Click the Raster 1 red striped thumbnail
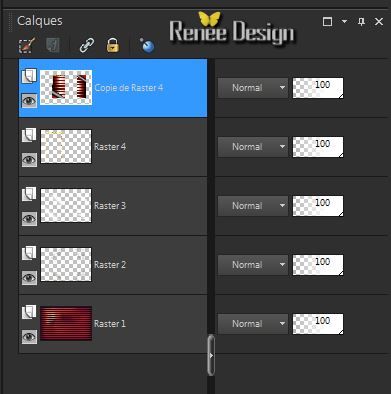The width and height of the screenshot is (391, 394). [x=66, y=323]
